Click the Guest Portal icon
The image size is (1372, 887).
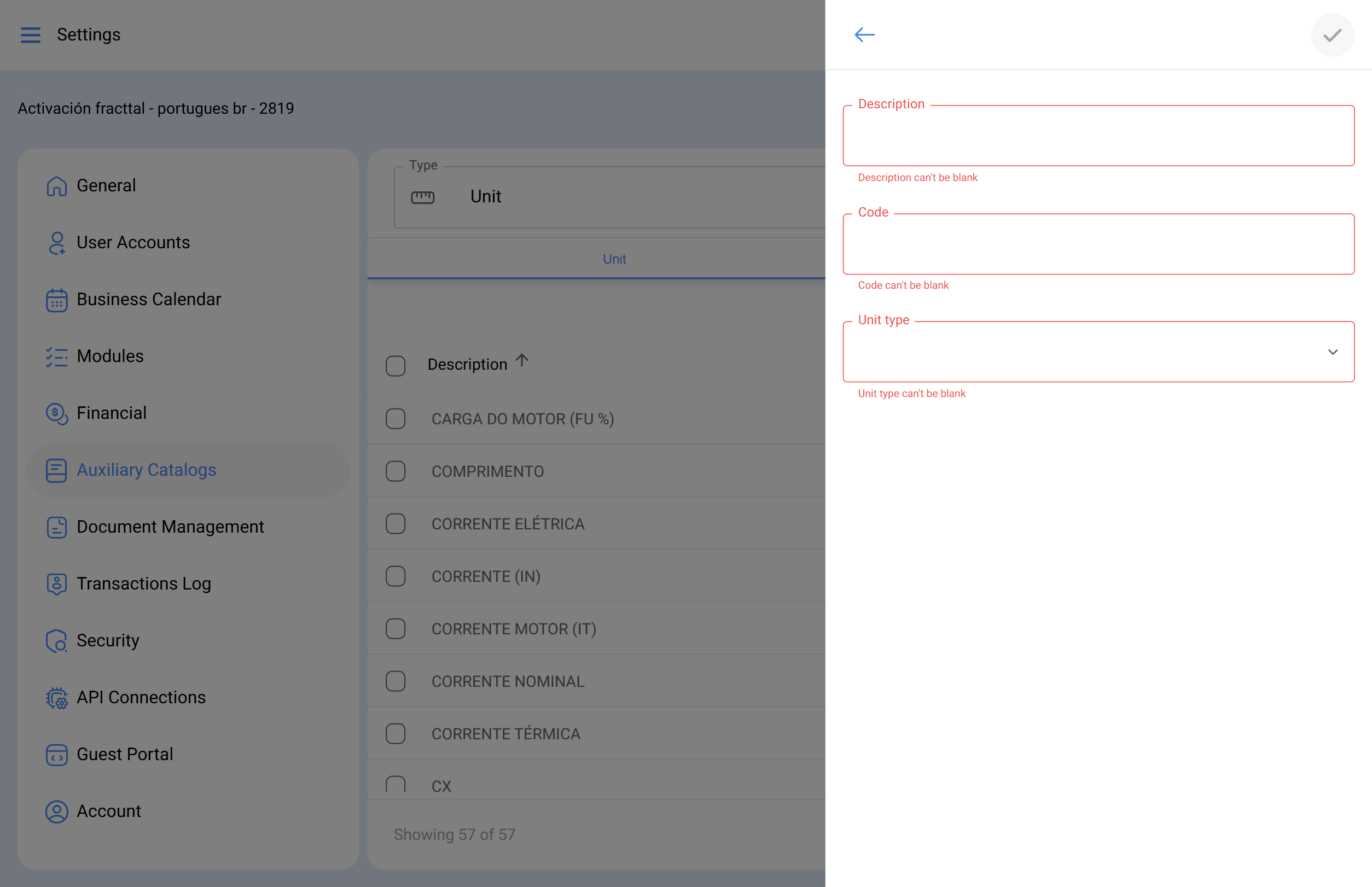pos(56,755)
